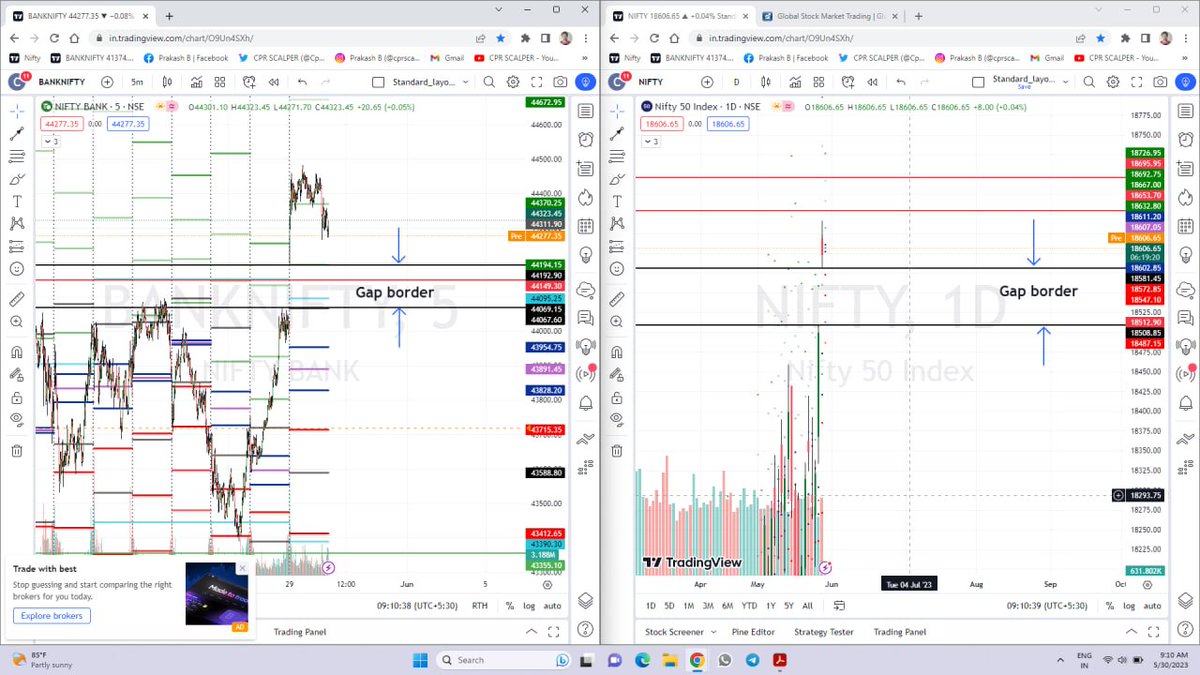Screen dimensions: 1200x675
Task: Take a chart snapshot using camera icon
Action: tap(562, 82)
